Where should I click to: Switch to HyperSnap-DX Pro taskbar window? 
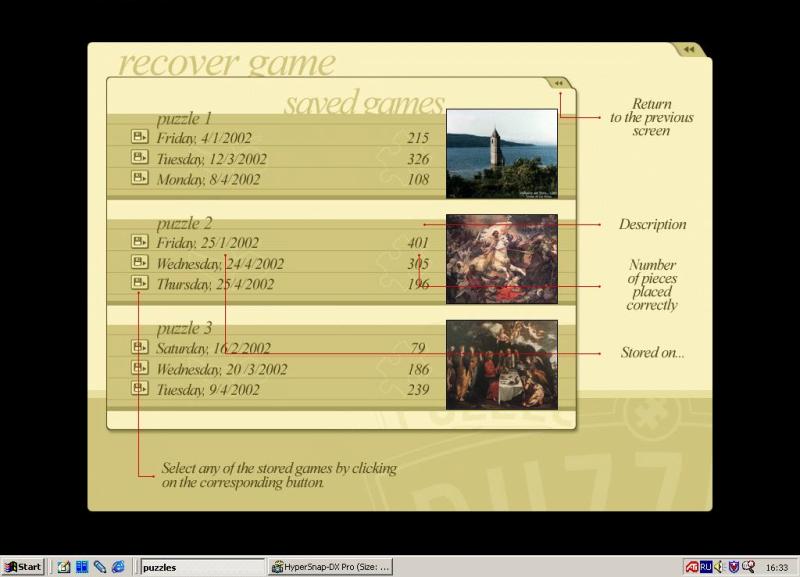pyautogui.click(x=332, y=567)
